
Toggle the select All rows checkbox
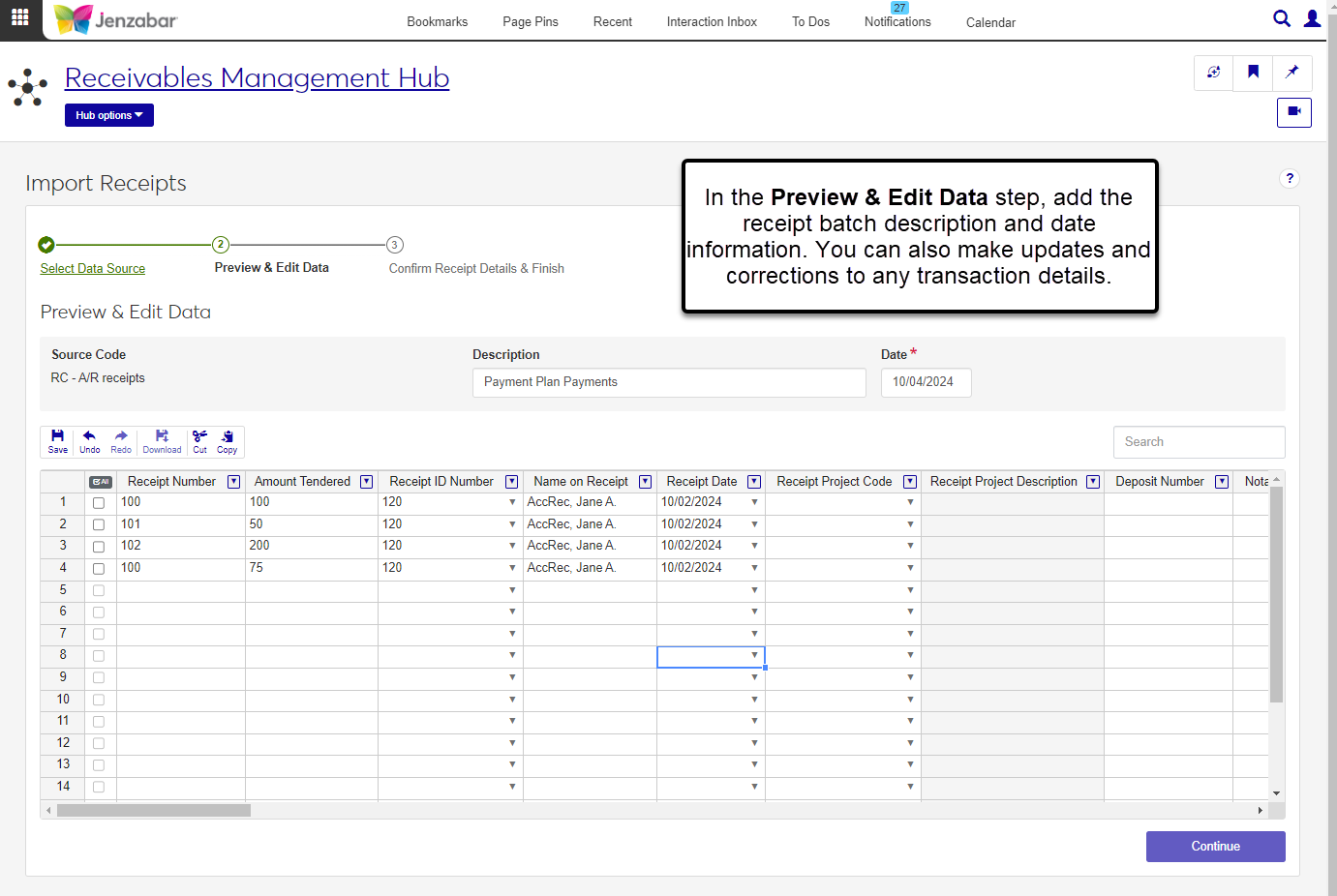coord(101,482)
